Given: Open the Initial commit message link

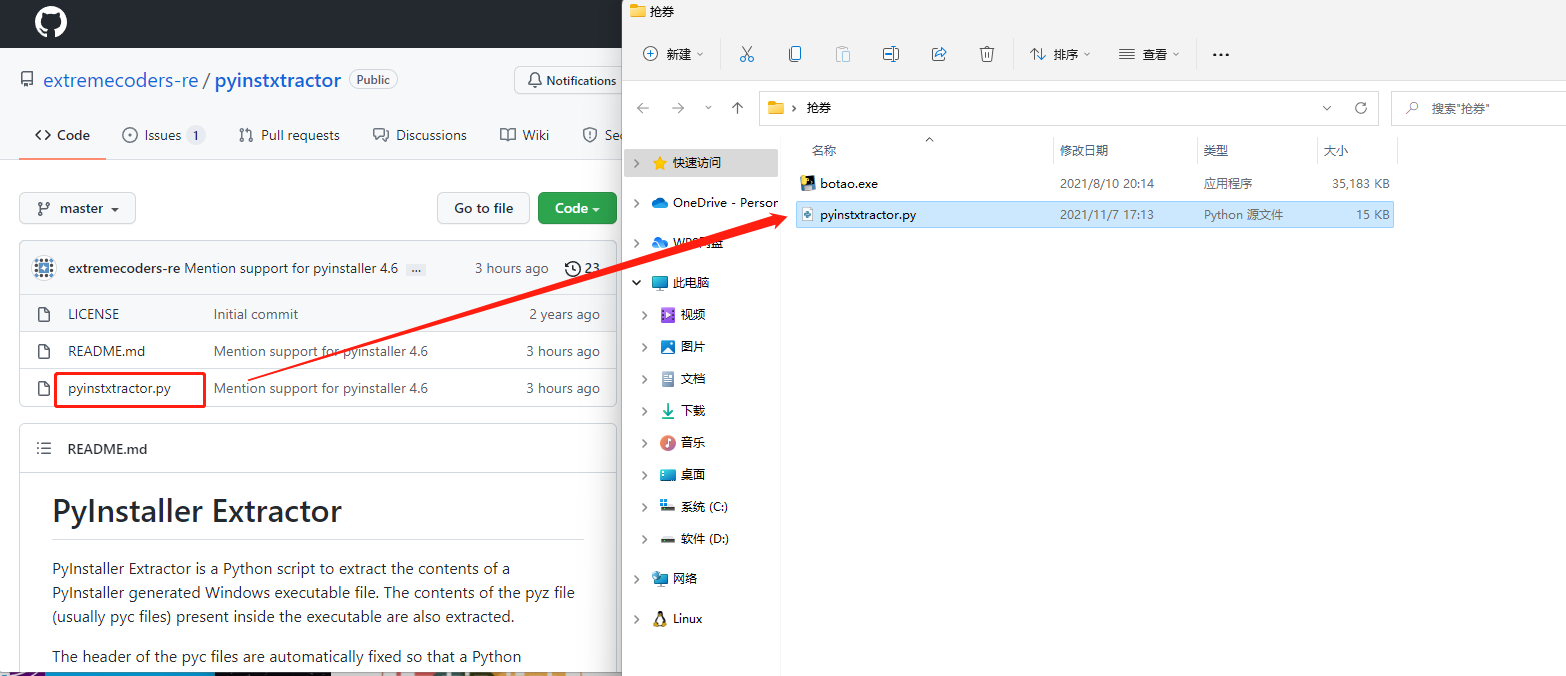Looking at the screenshot, I should point(256,314).
